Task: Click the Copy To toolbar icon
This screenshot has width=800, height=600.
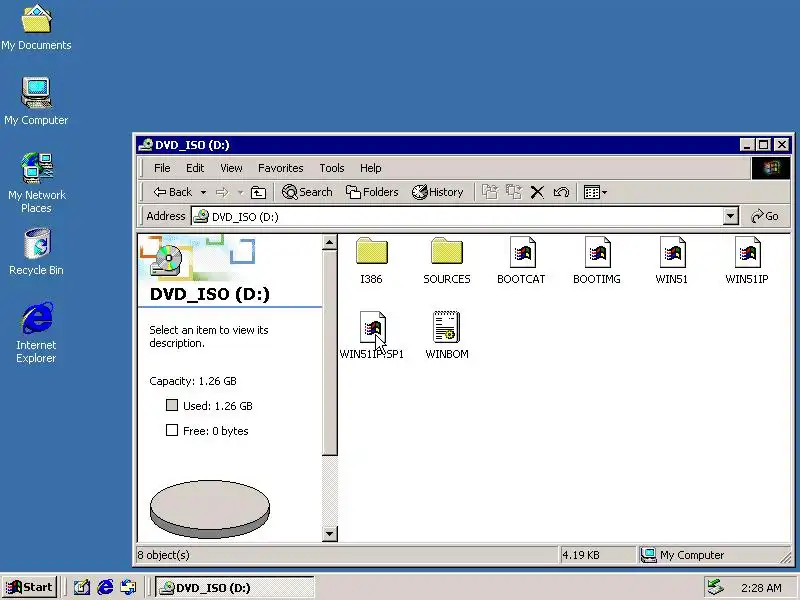Action: (514, 192)
